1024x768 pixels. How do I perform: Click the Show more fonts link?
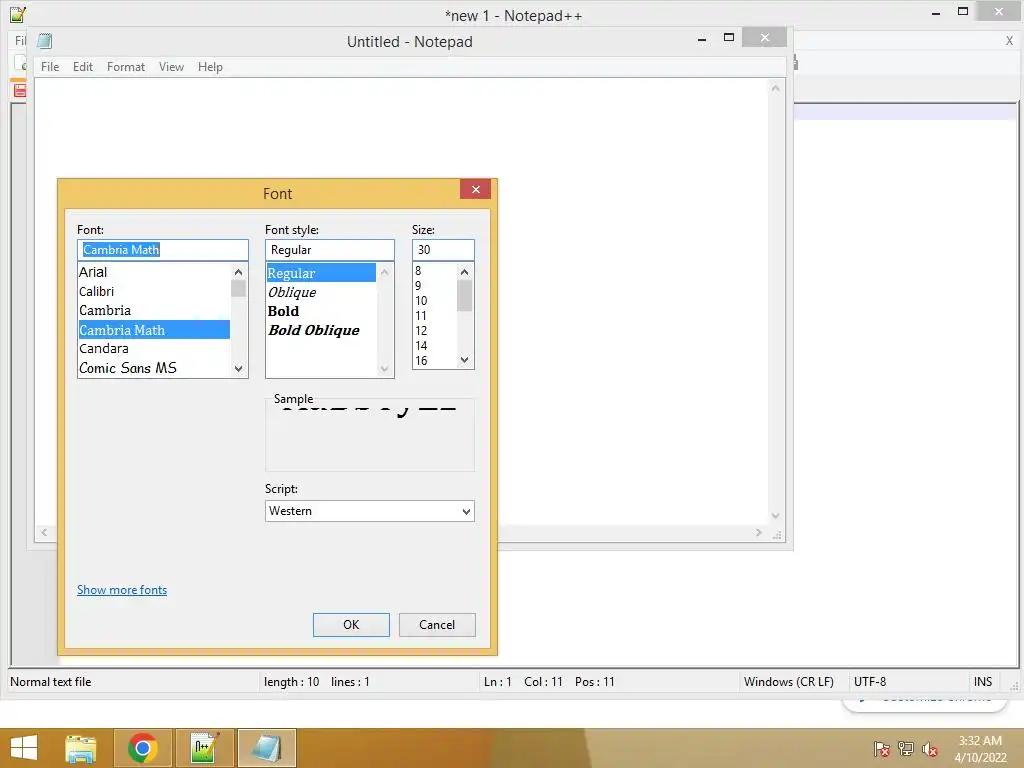(x=122, y=590)
